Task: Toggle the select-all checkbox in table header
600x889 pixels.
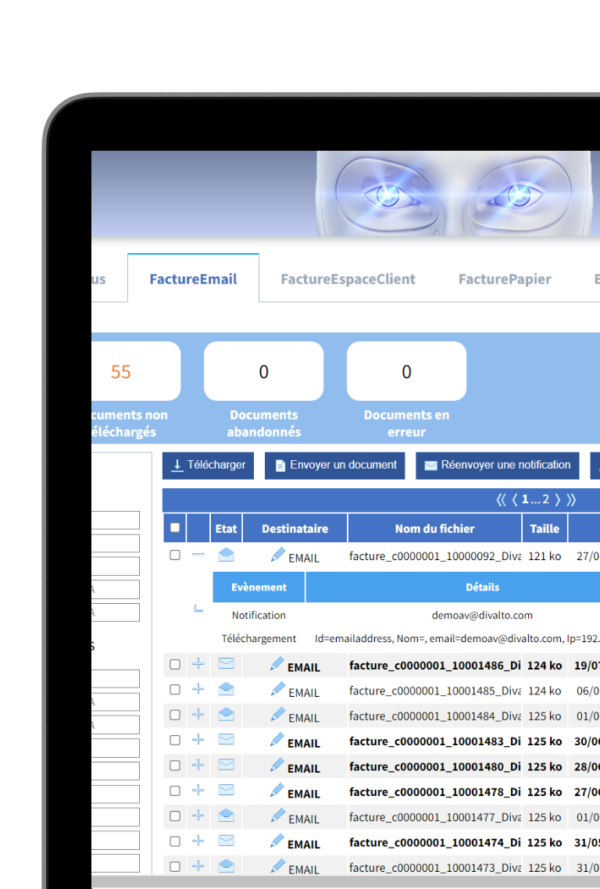Action: click(x=175, y=528)
